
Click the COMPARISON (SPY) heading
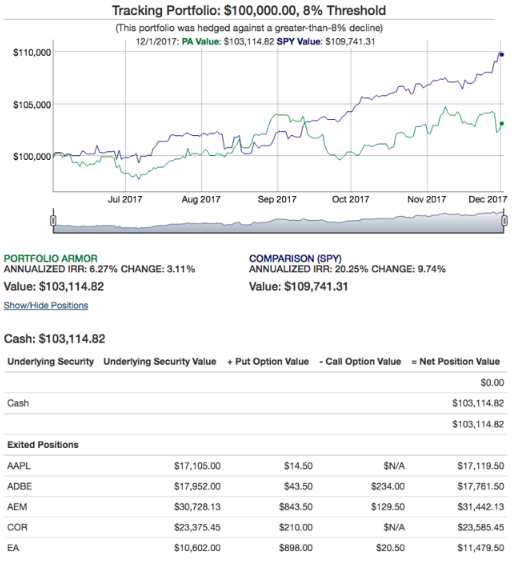295,258
